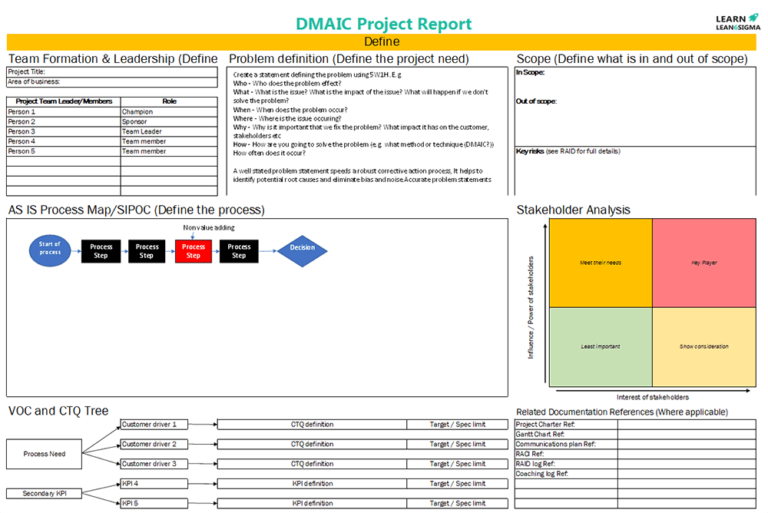Select the Customer driver 2 box

[x=166, y=444]
